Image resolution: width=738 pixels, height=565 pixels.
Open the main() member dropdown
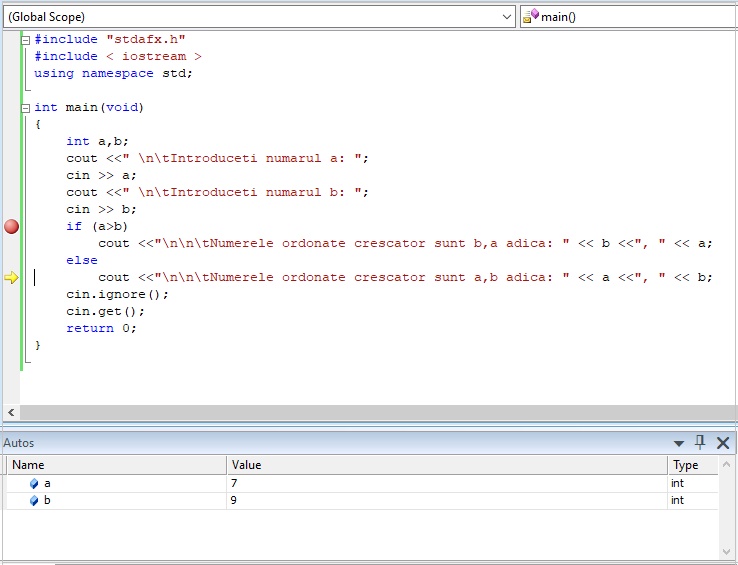pos(629,17)
